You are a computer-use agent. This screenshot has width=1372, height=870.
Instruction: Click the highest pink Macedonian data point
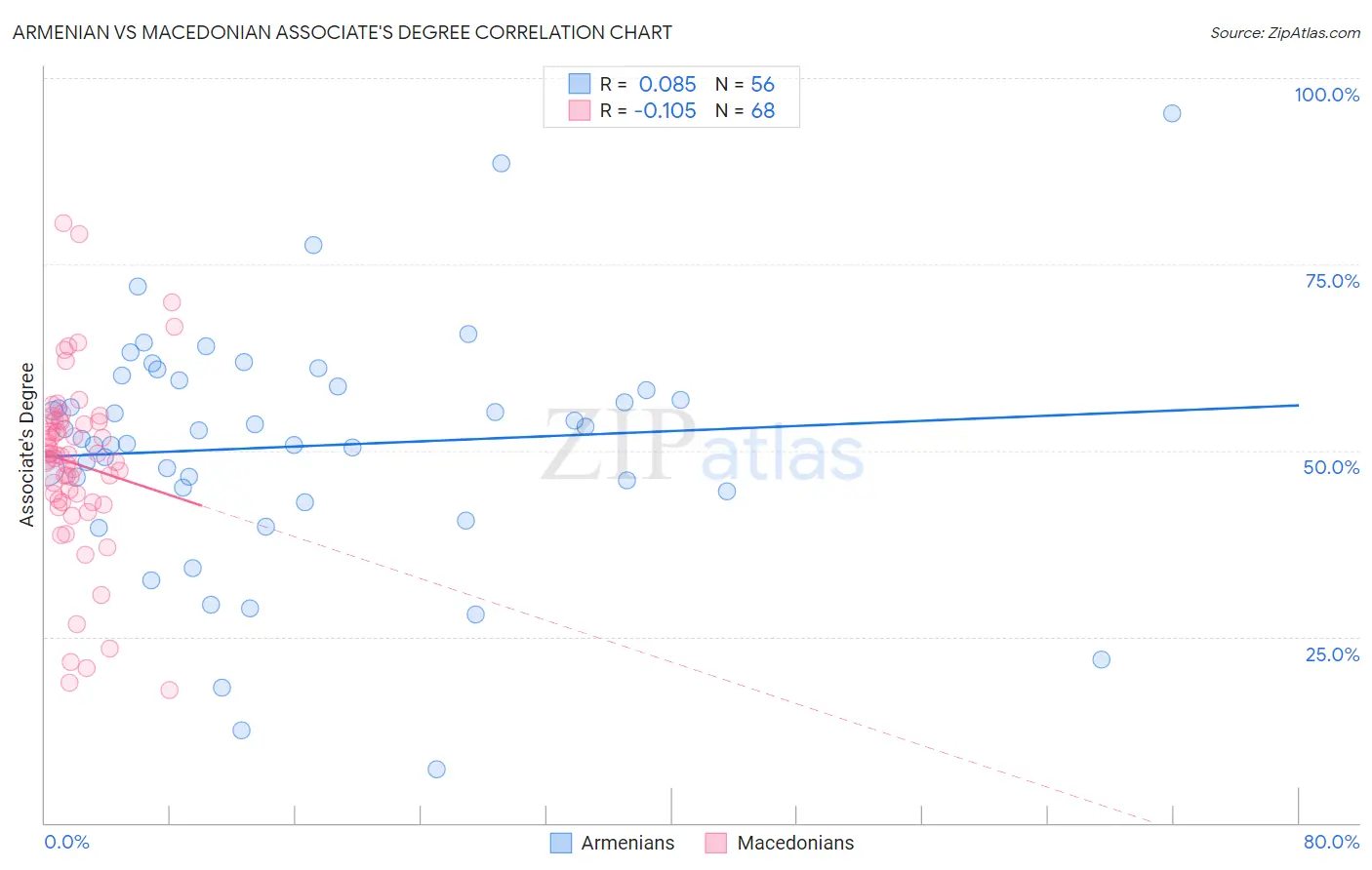(63, 223)
